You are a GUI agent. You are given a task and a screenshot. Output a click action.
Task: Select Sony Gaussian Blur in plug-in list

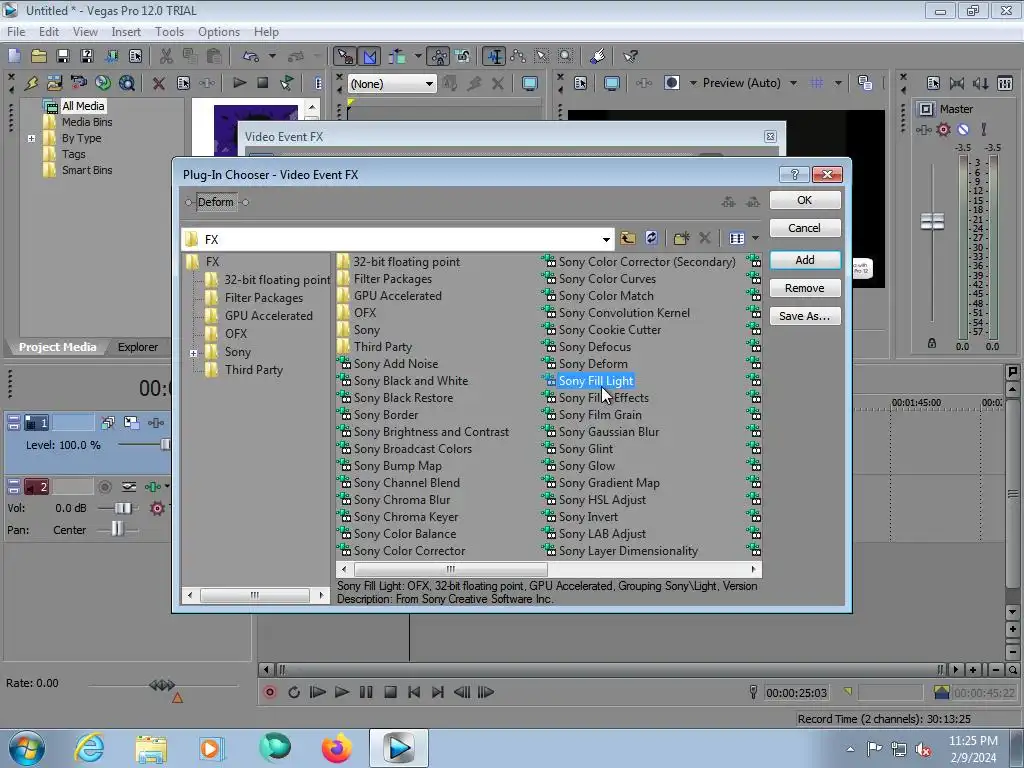pyautogui.click(x=609, y=432)
